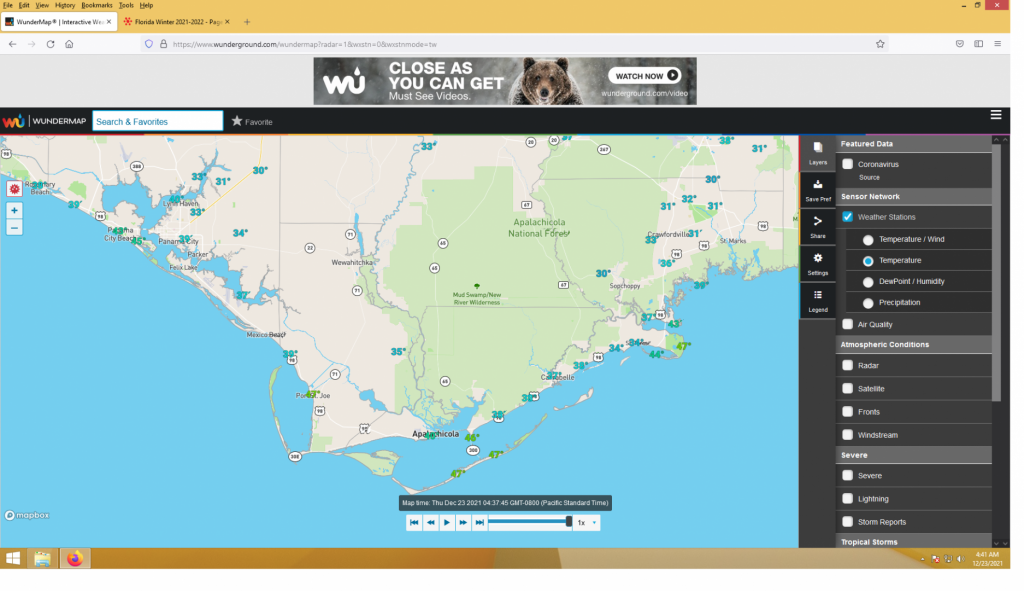Open the 1x playback speed dropdown
Viewport: 1024px width, 591px height.
click(587, 522)
